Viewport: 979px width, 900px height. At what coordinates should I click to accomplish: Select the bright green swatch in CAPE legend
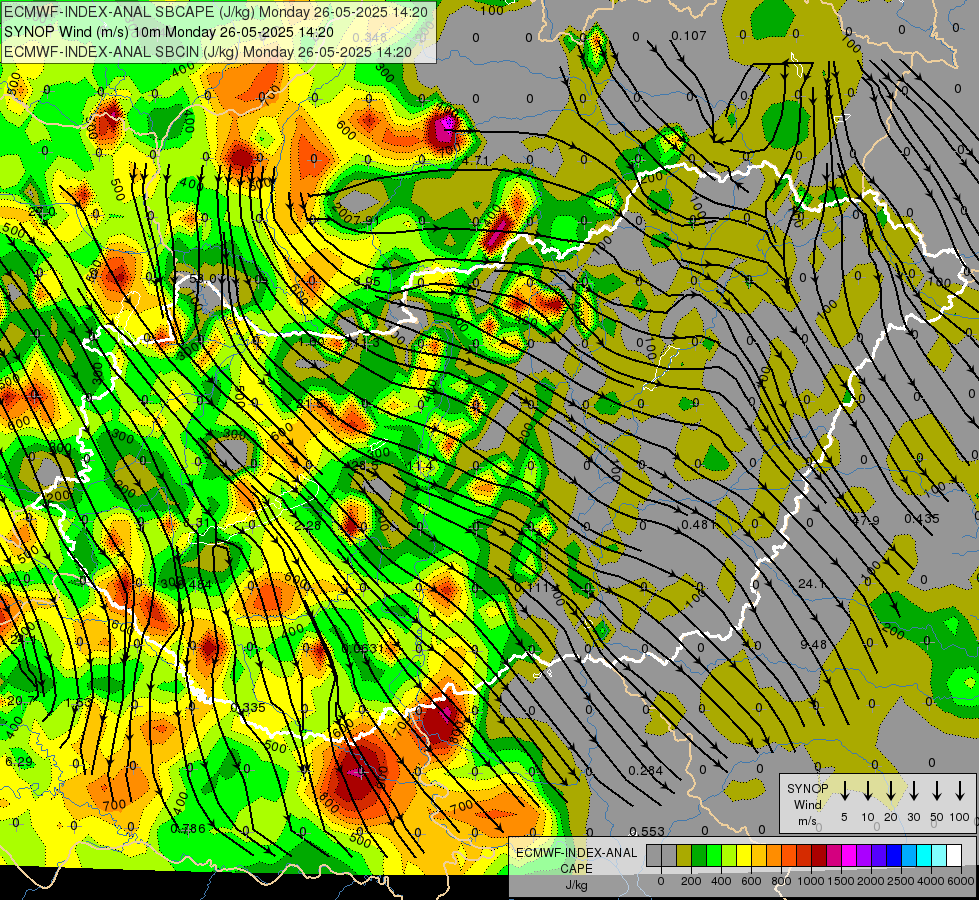click(714, 856)
